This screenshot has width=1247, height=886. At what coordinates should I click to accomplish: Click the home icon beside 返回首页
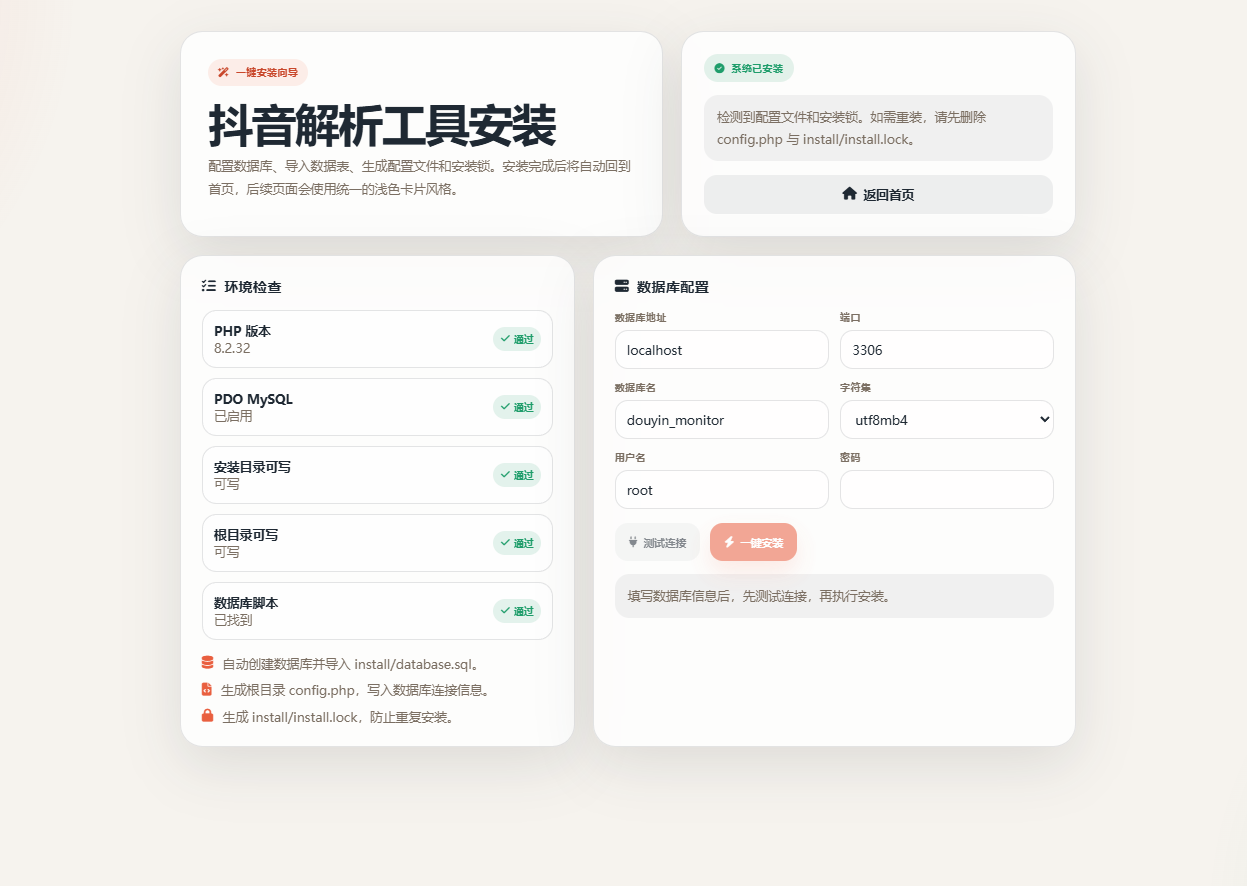849,194
